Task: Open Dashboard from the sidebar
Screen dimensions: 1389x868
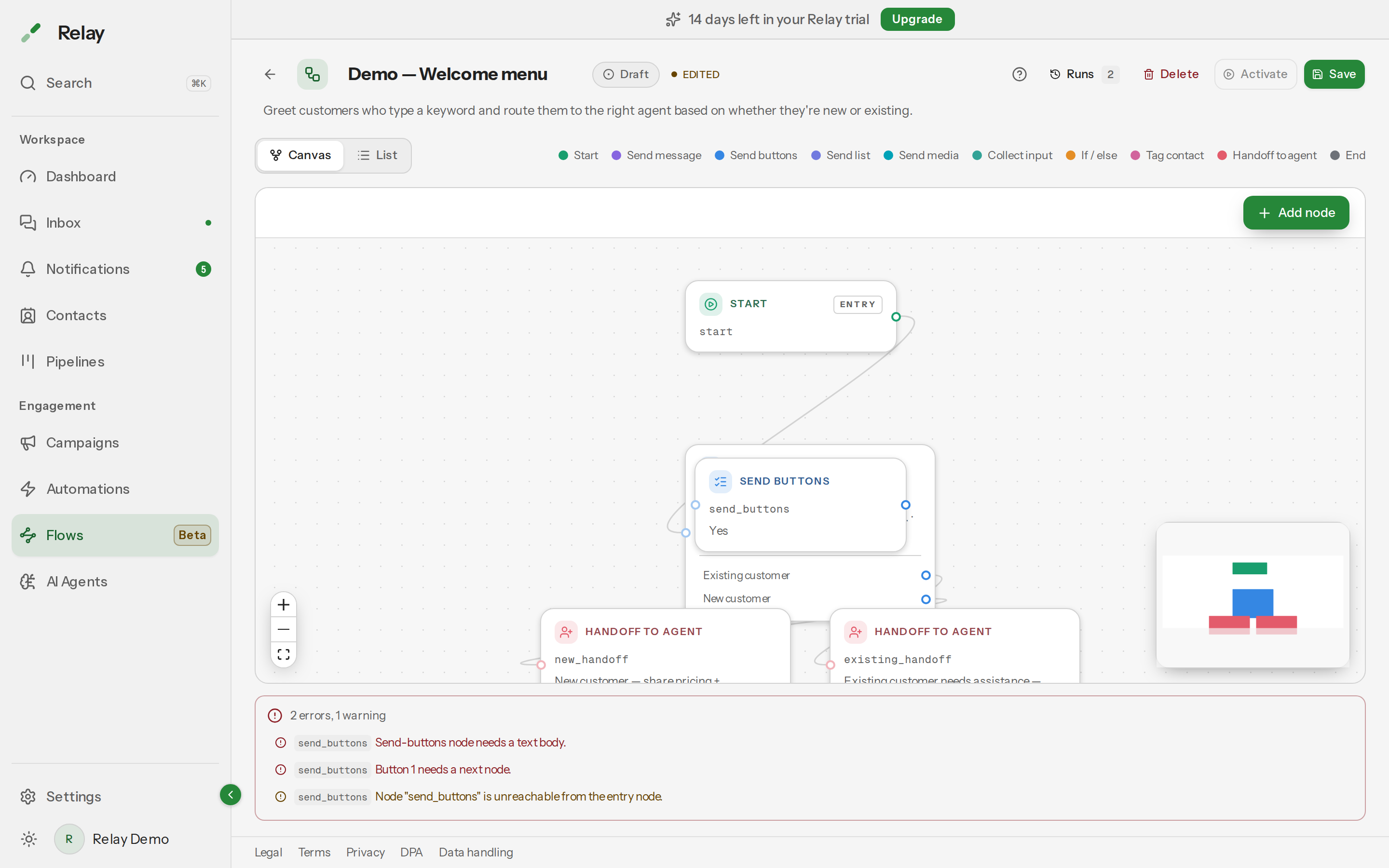Action: tap(115, 176)
